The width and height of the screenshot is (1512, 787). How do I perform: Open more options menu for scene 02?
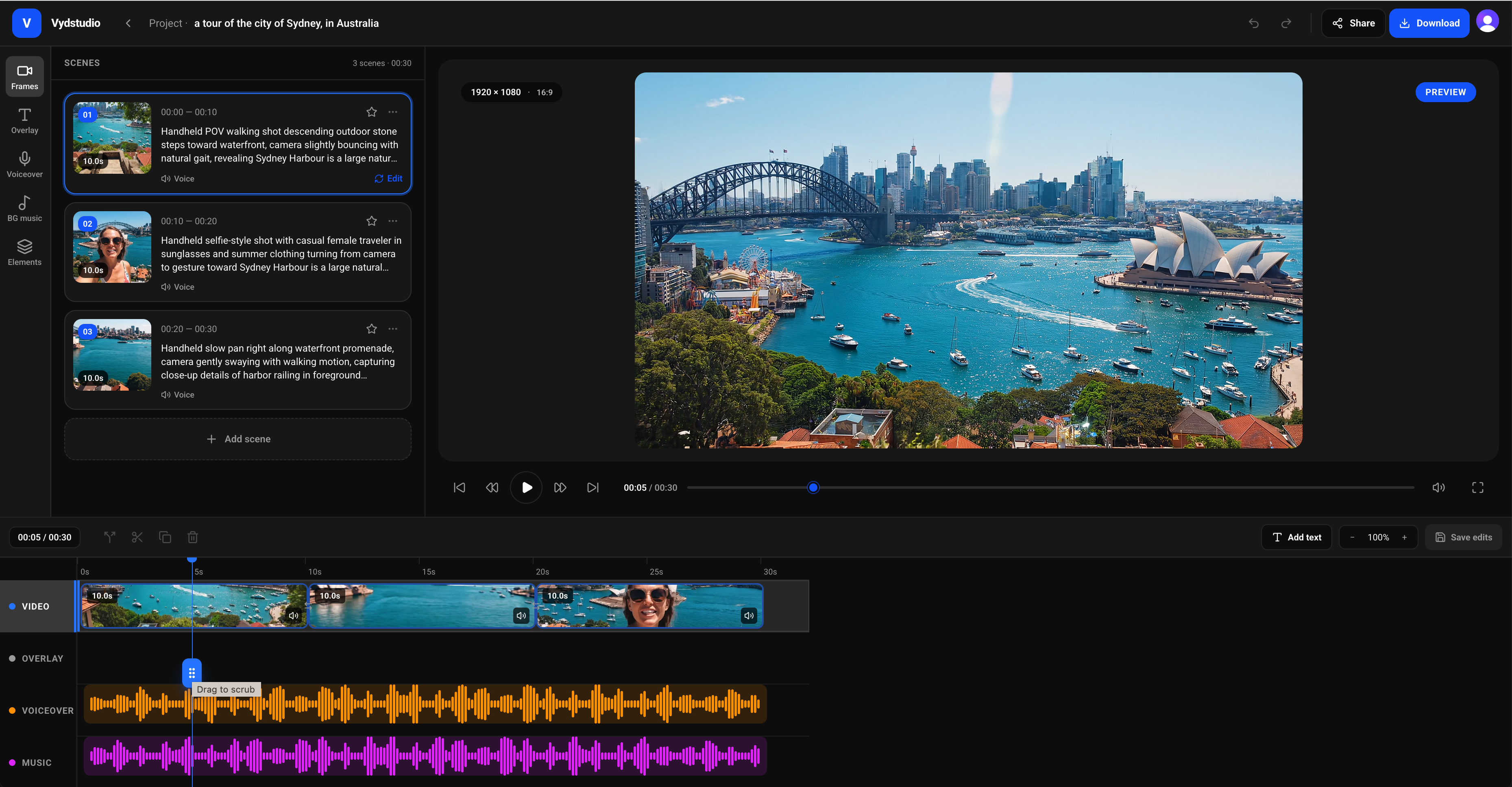[393, 221]
